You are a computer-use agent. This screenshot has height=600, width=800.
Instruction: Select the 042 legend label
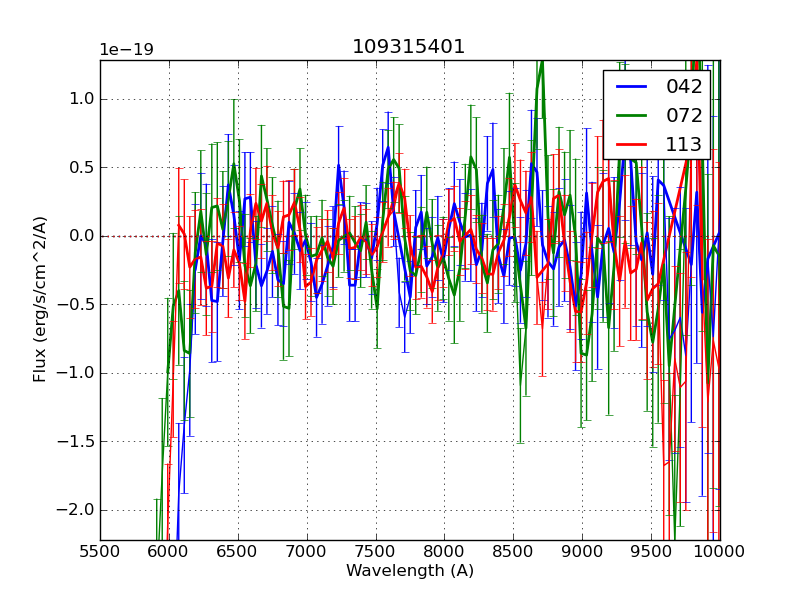684,87
